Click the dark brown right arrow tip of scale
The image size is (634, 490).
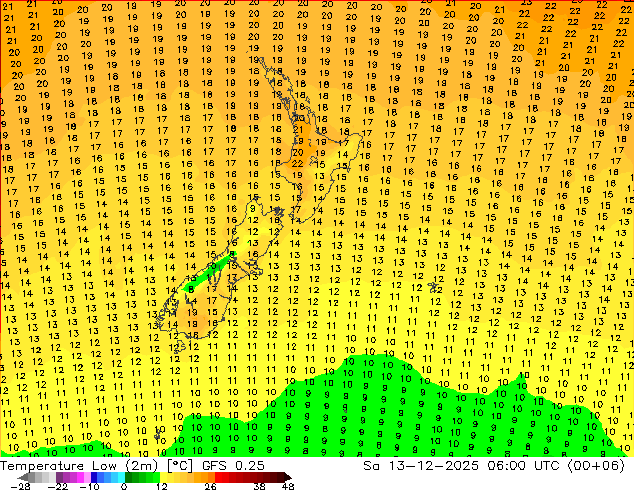[287, 477]
